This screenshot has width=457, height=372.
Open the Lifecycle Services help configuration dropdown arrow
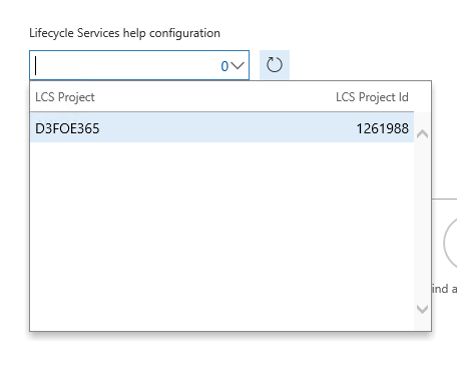point(237,66)
